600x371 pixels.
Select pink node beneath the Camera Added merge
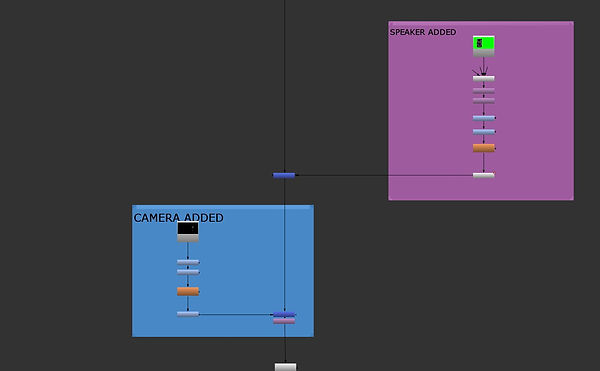(x=284, y=321)
